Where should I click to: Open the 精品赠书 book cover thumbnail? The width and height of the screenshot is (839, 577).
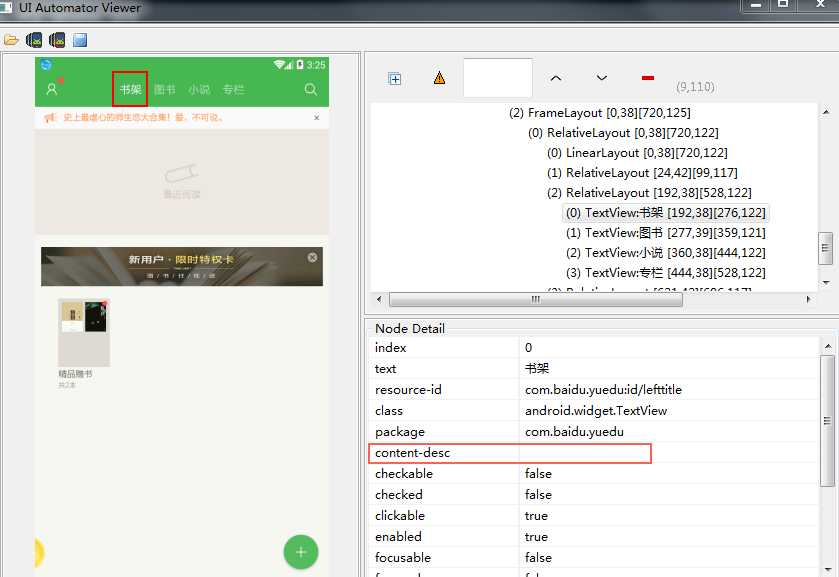(84, 332)
